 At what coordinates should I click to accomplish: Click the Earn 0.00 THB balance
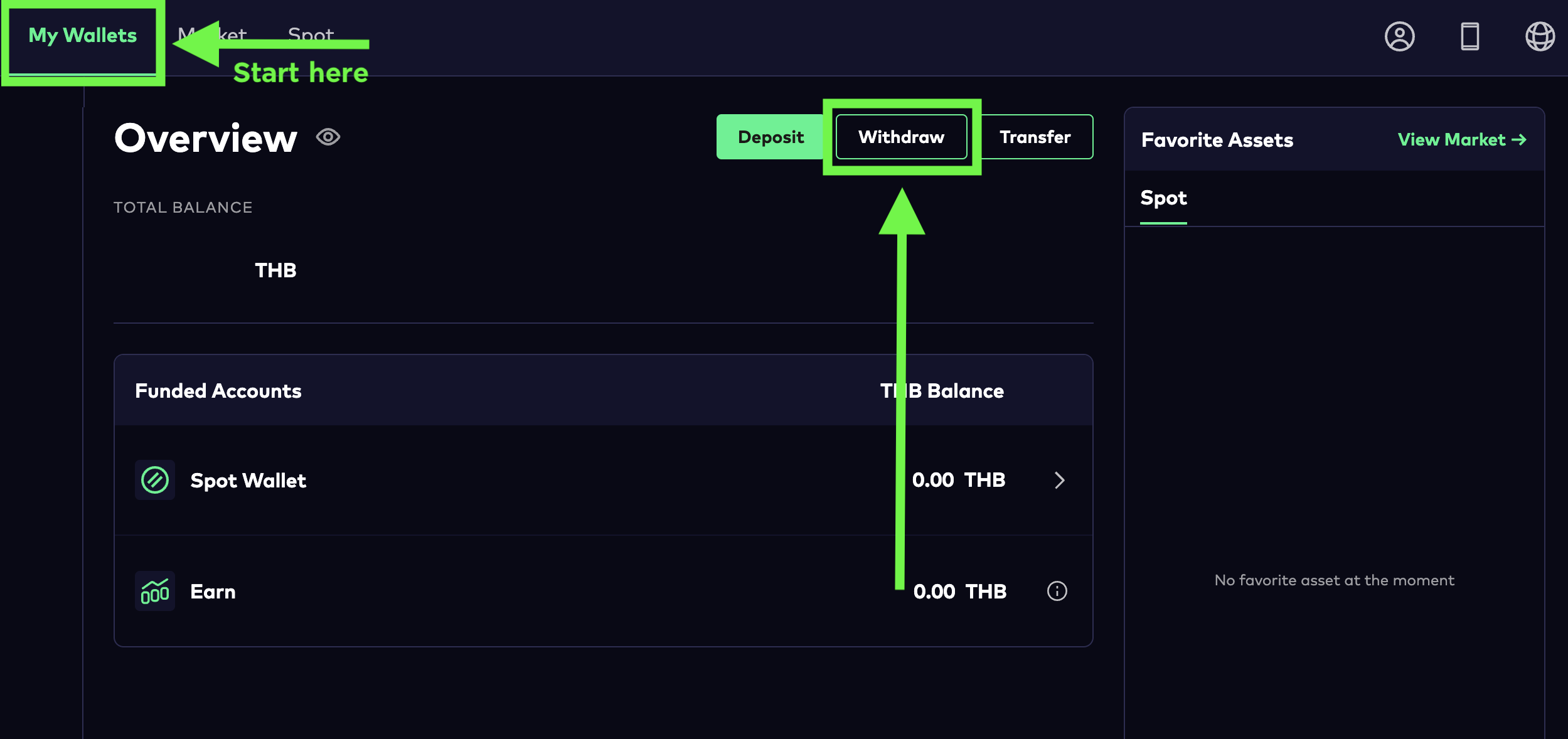click(959, 592)
